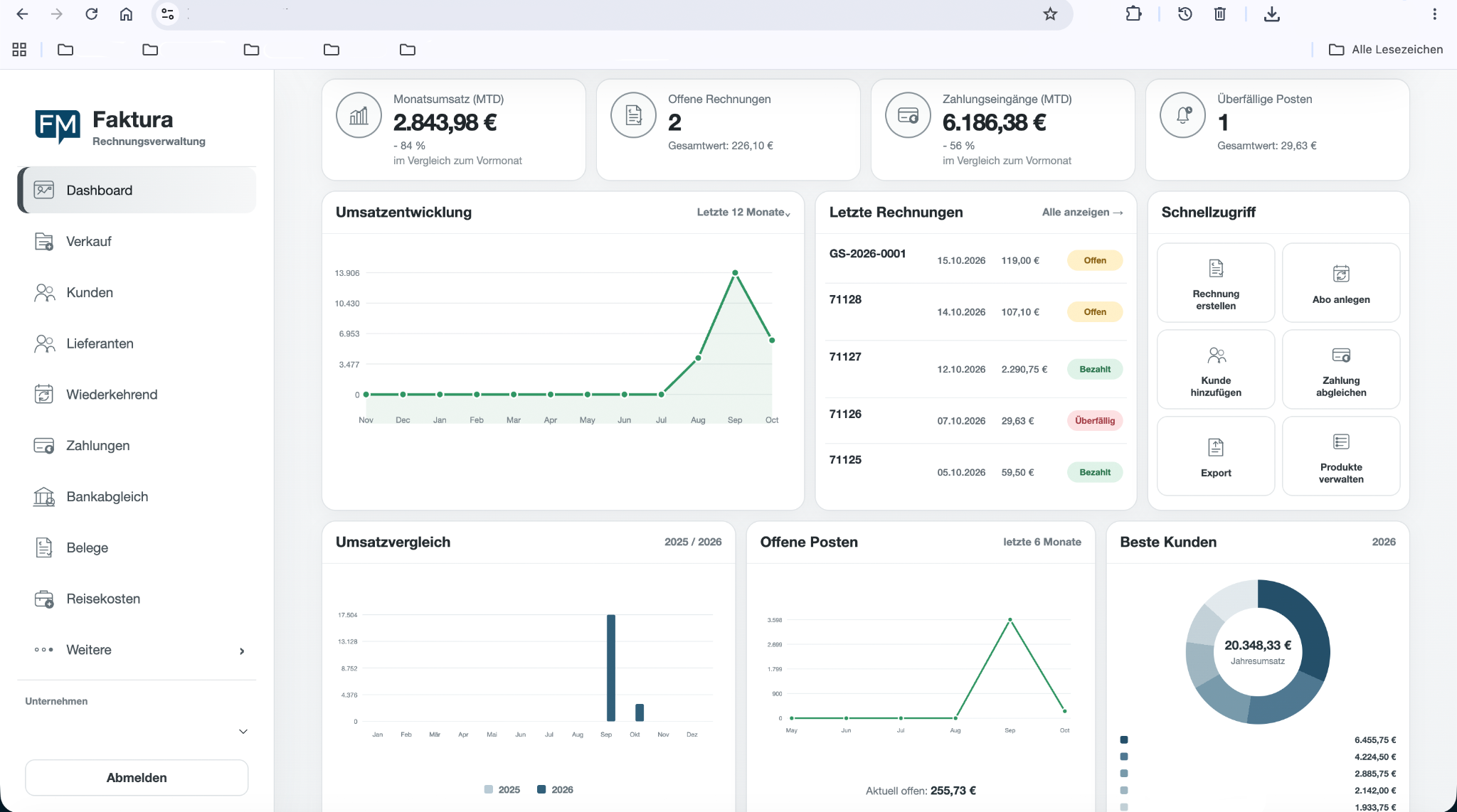Click the Export quick access tile
Viewport: 1457px width, 812px height.
pyautogui.click(x=1216, y=456)
